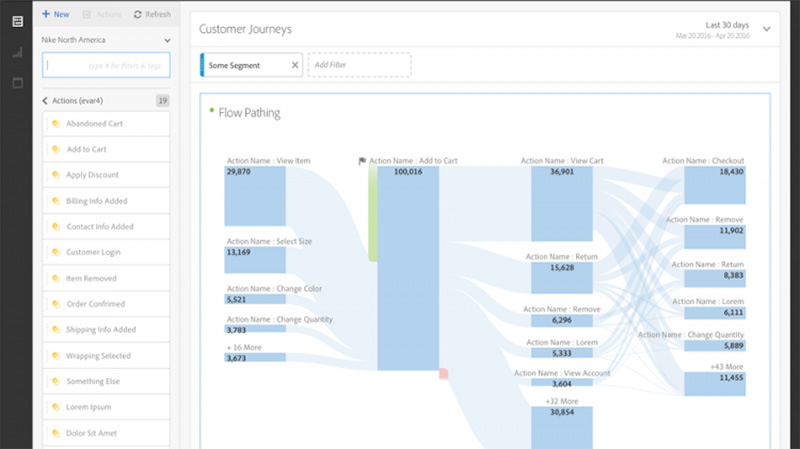Expand the Nike North America dropdown
This screenshot has width=800, height=449.
[x=166, y=41]
